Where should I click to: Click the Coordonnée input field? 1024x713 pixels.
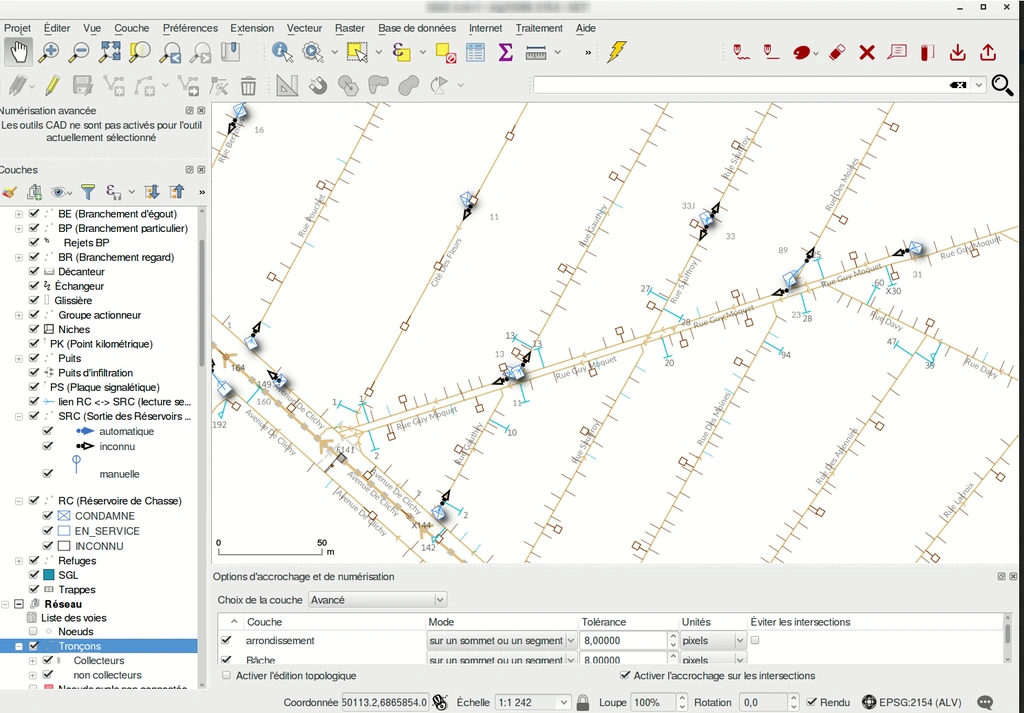pos(385,703)
